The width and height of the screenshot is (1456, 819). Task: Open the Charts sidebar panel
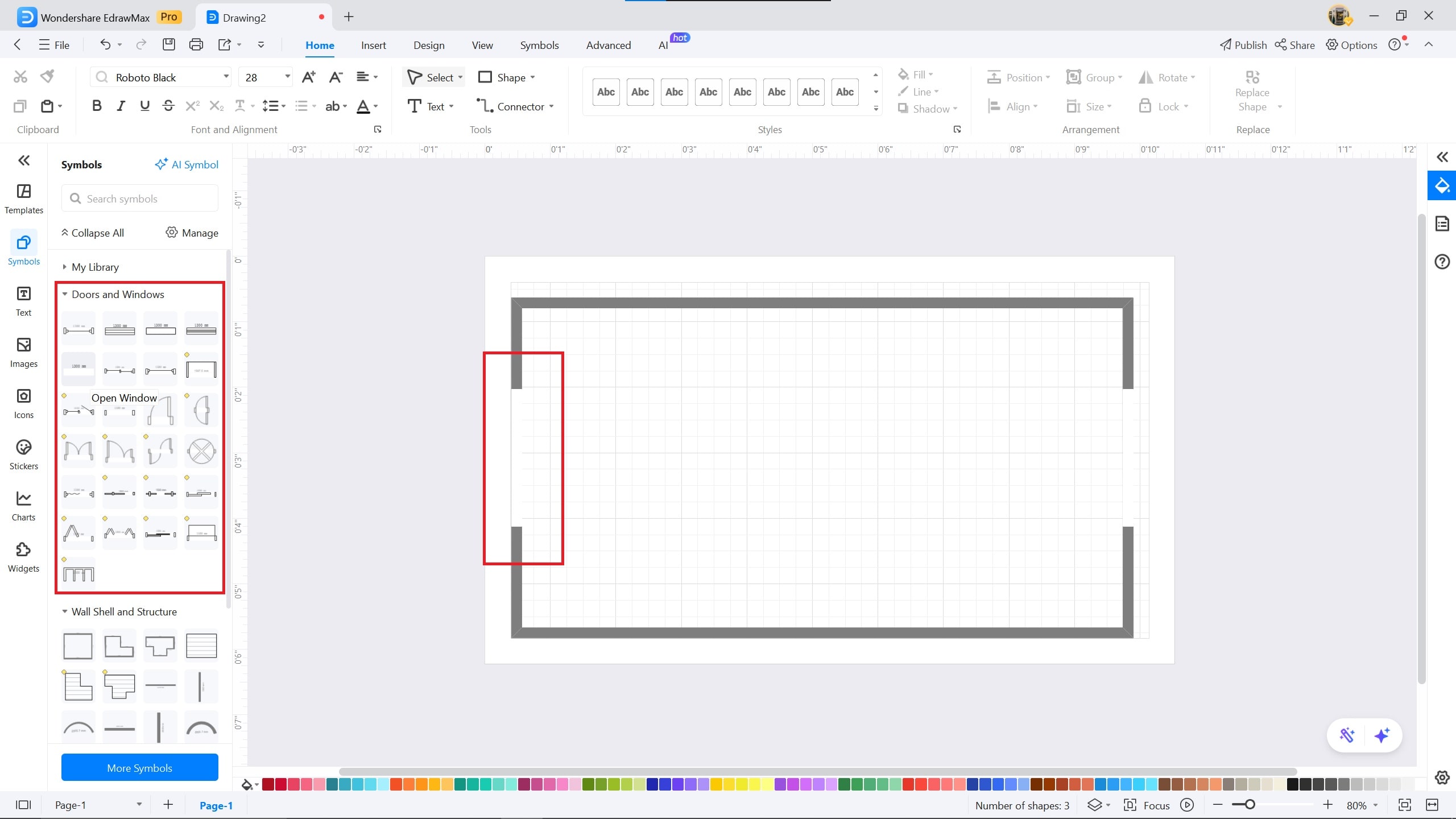pos(23,506)
